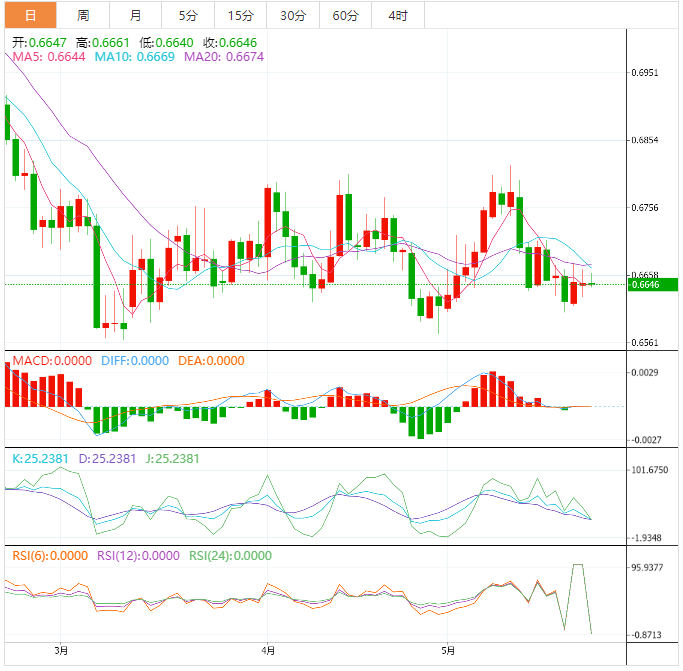Click the RSI(6) indicator label

point(46,556)
